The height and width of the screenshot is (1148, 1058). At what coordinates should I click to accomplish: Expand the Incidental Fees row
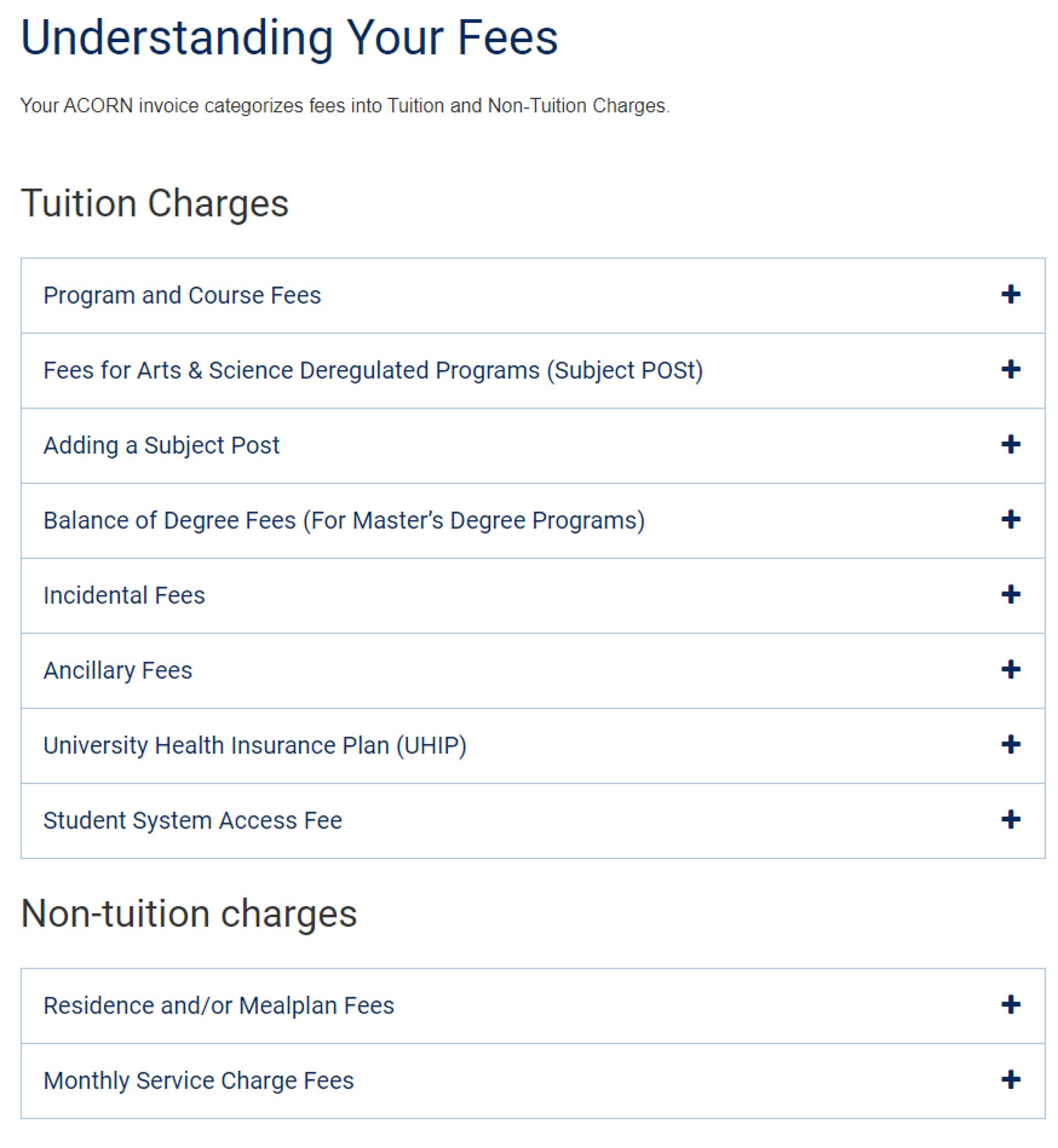point(533,595)
